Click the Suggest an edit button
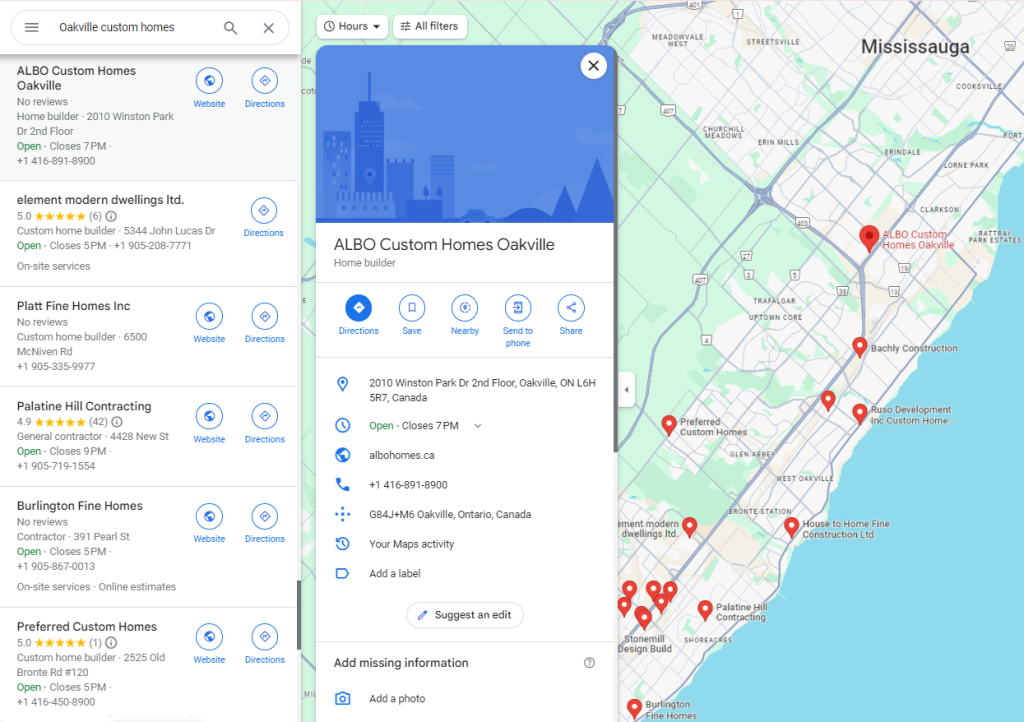This screenshot has width=1024, height=722. point(464,615)
